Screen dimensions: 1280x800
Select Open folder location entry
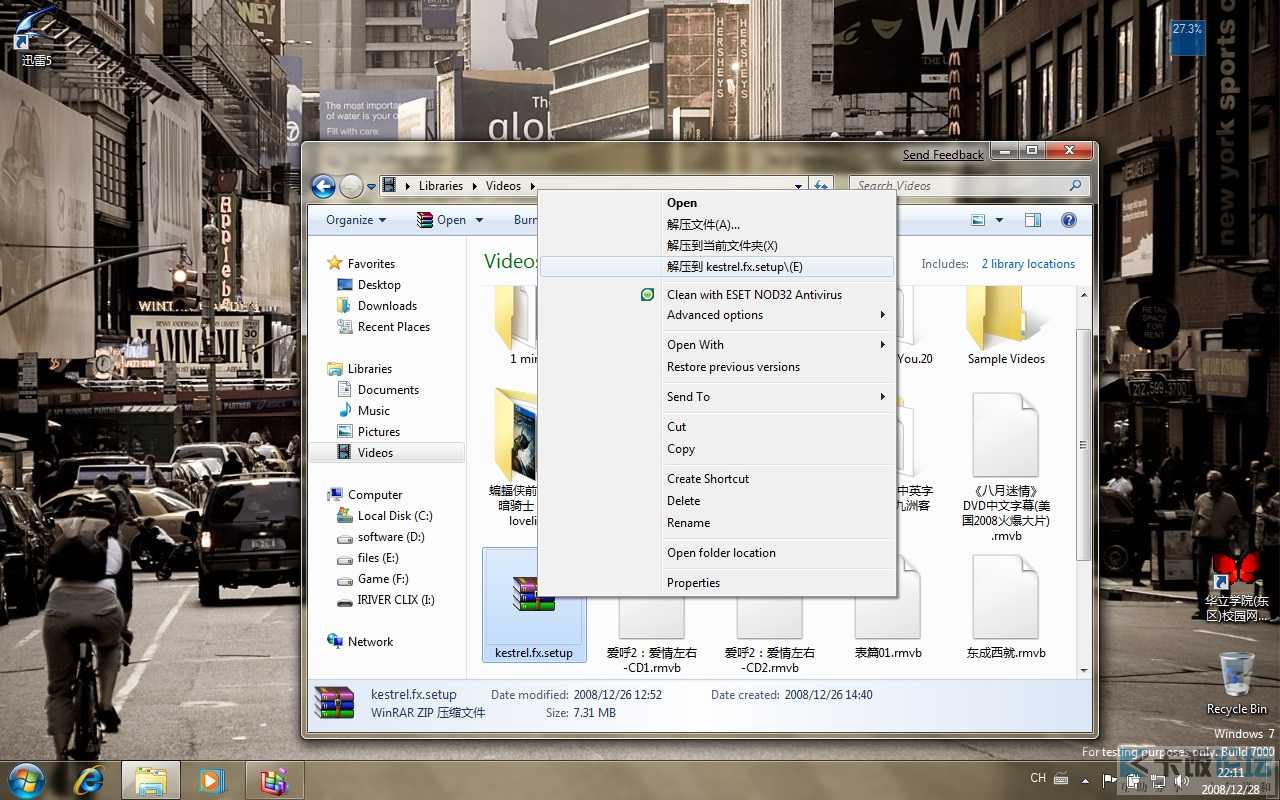click(x=716, y=553)
